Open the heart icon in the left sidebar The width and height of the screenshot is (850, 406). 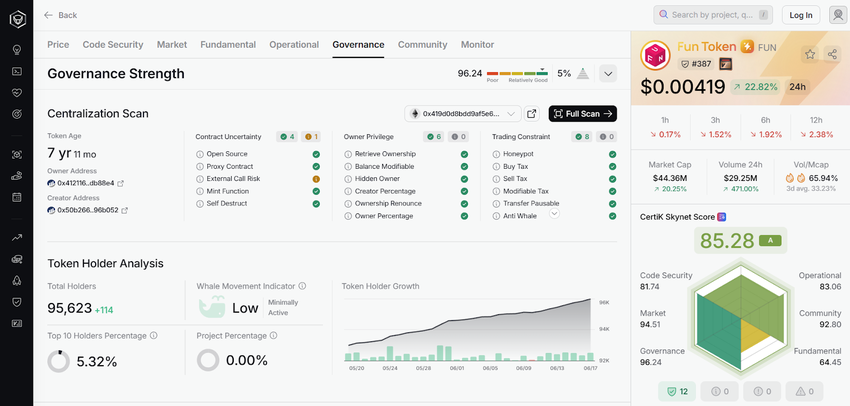(x=17, y=93)
